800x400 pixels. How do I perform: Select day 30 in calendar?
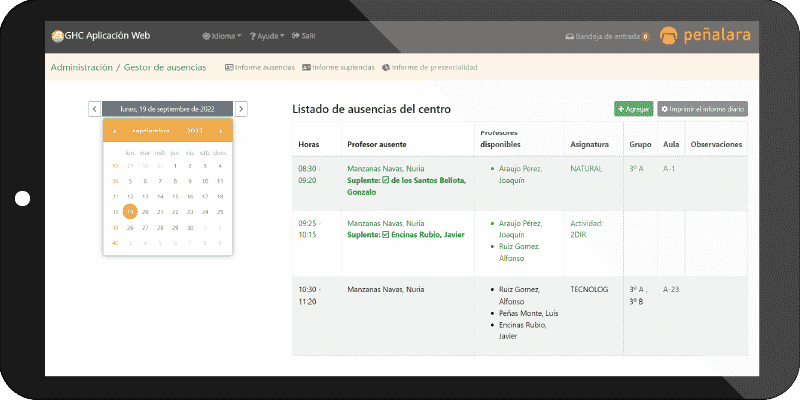click(x=190, y=228)
